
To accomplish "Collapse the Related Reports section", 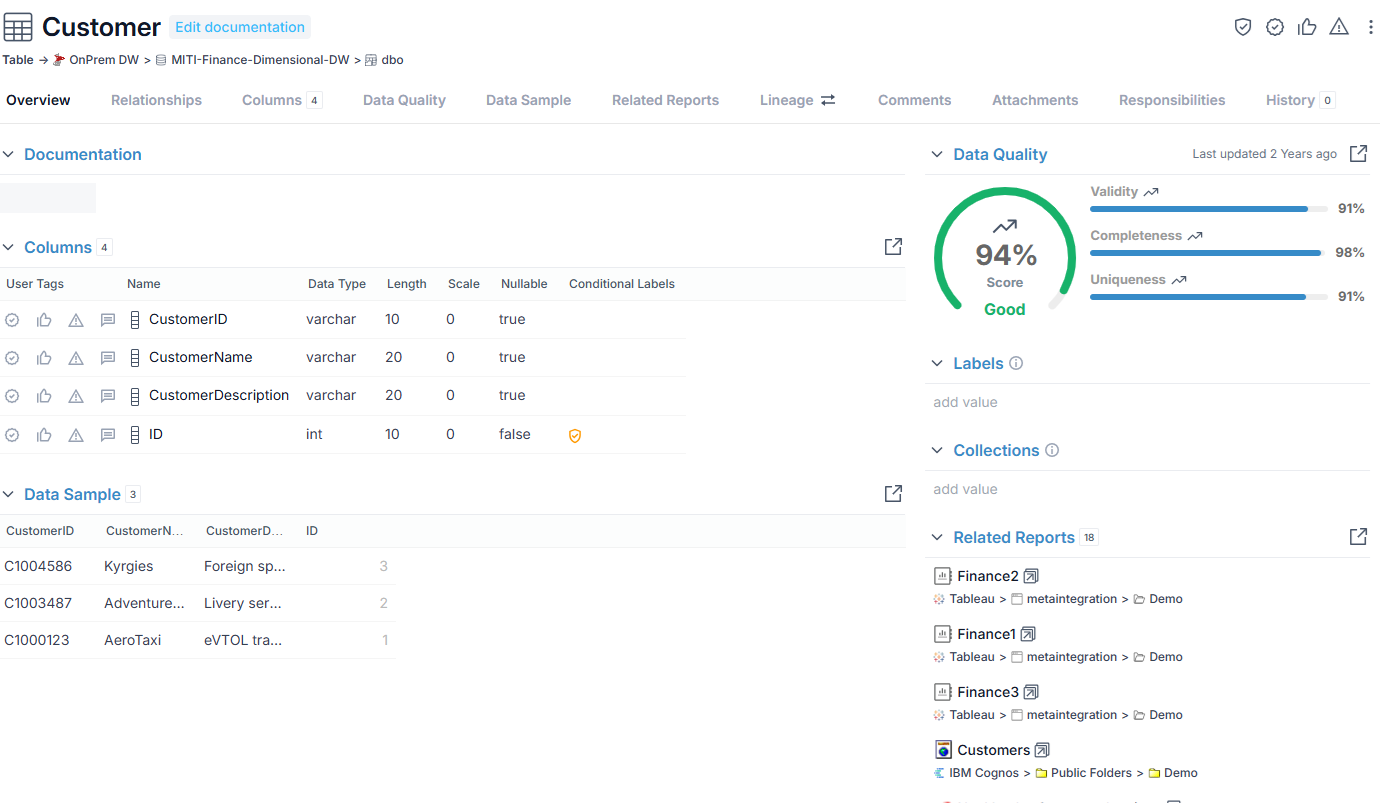I will 937,537.
